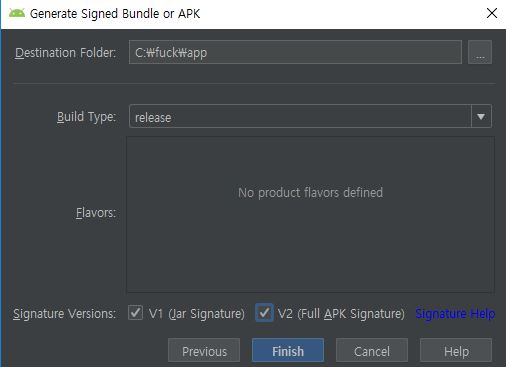Close the Generate Signed Bundle dialog
The width and height of the screenshot is (506, 367).
[492, 13]
